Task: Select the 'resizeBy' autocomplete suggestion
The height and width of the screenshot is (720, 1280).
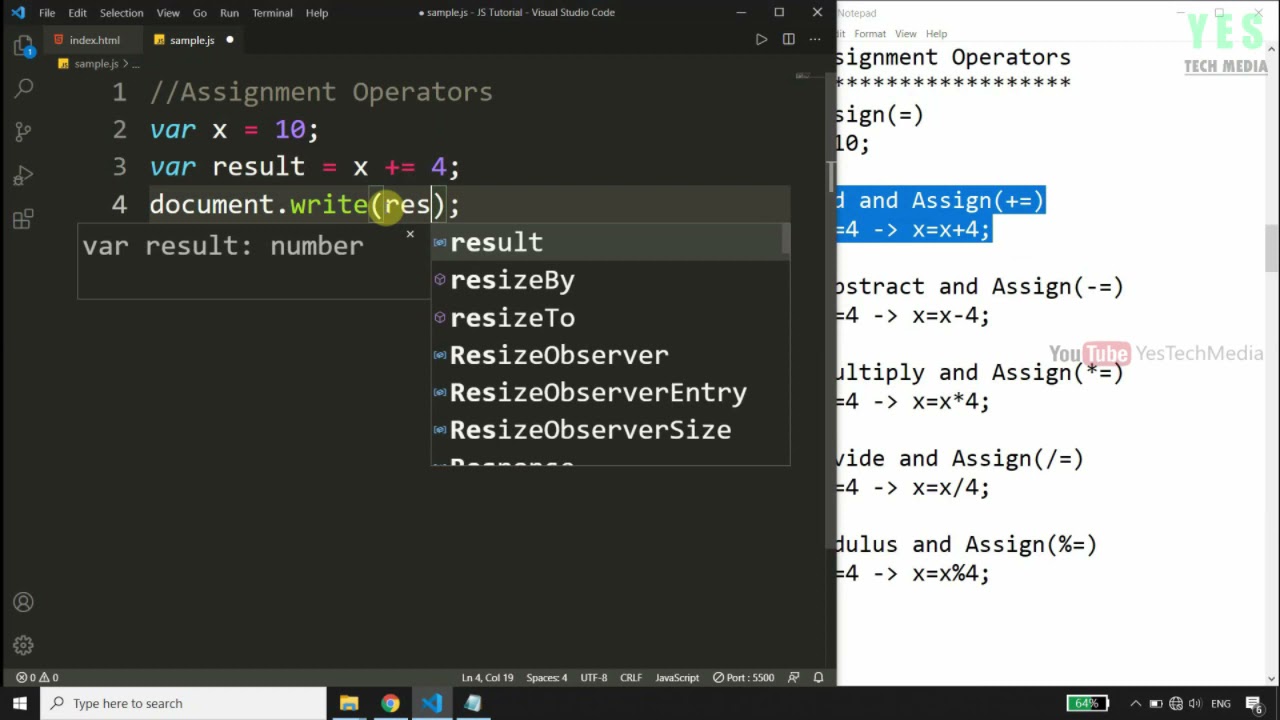Action: tap(610, 280)
